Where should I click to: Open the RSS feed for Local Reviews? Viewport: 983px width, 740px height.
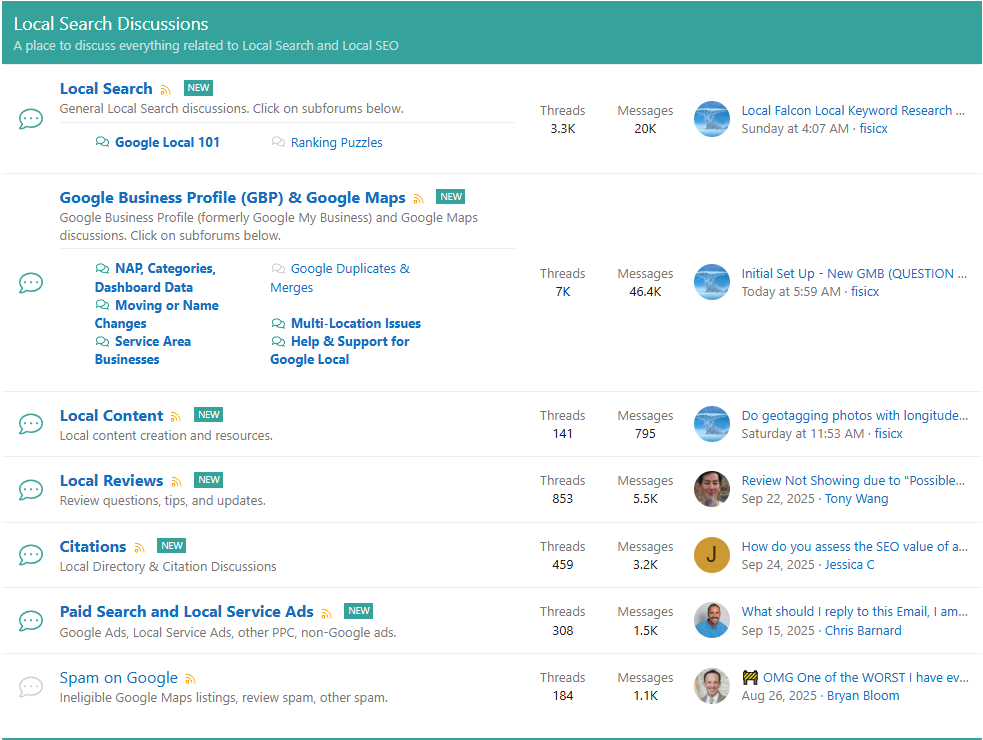[177, 482]
